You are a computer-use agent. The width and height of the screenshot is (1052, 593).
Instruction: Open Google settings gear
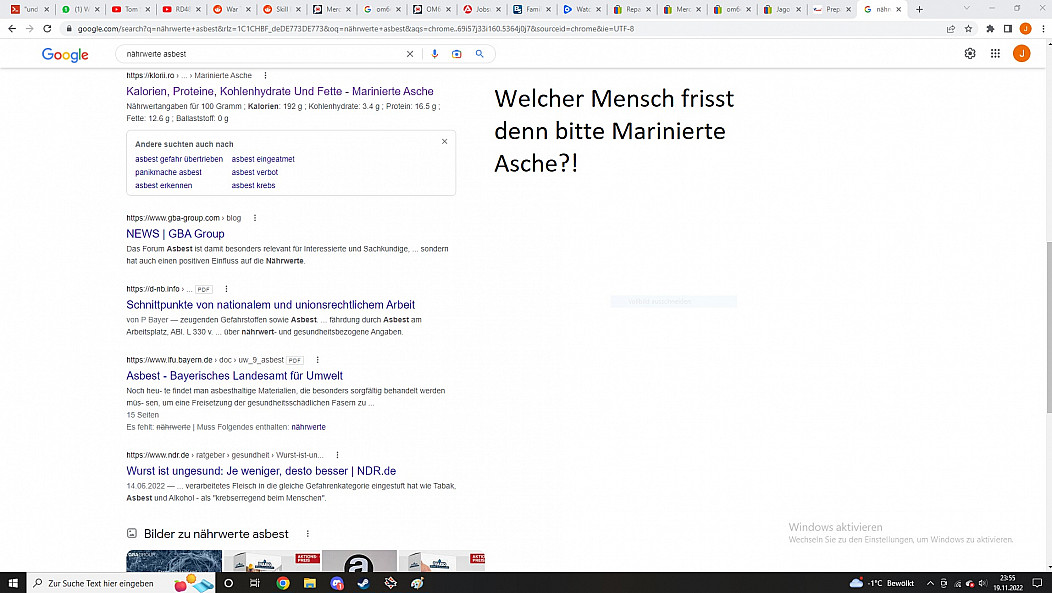click(x=969, y=54)
